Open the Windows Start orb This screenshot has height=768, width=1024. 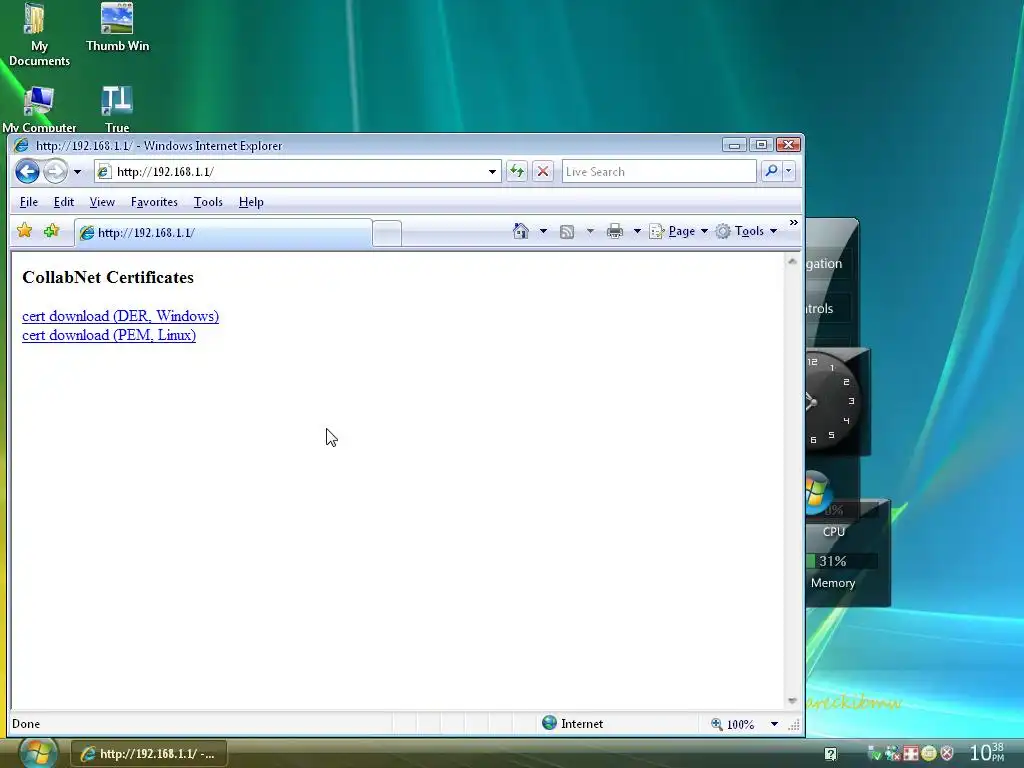pos(37,753)
